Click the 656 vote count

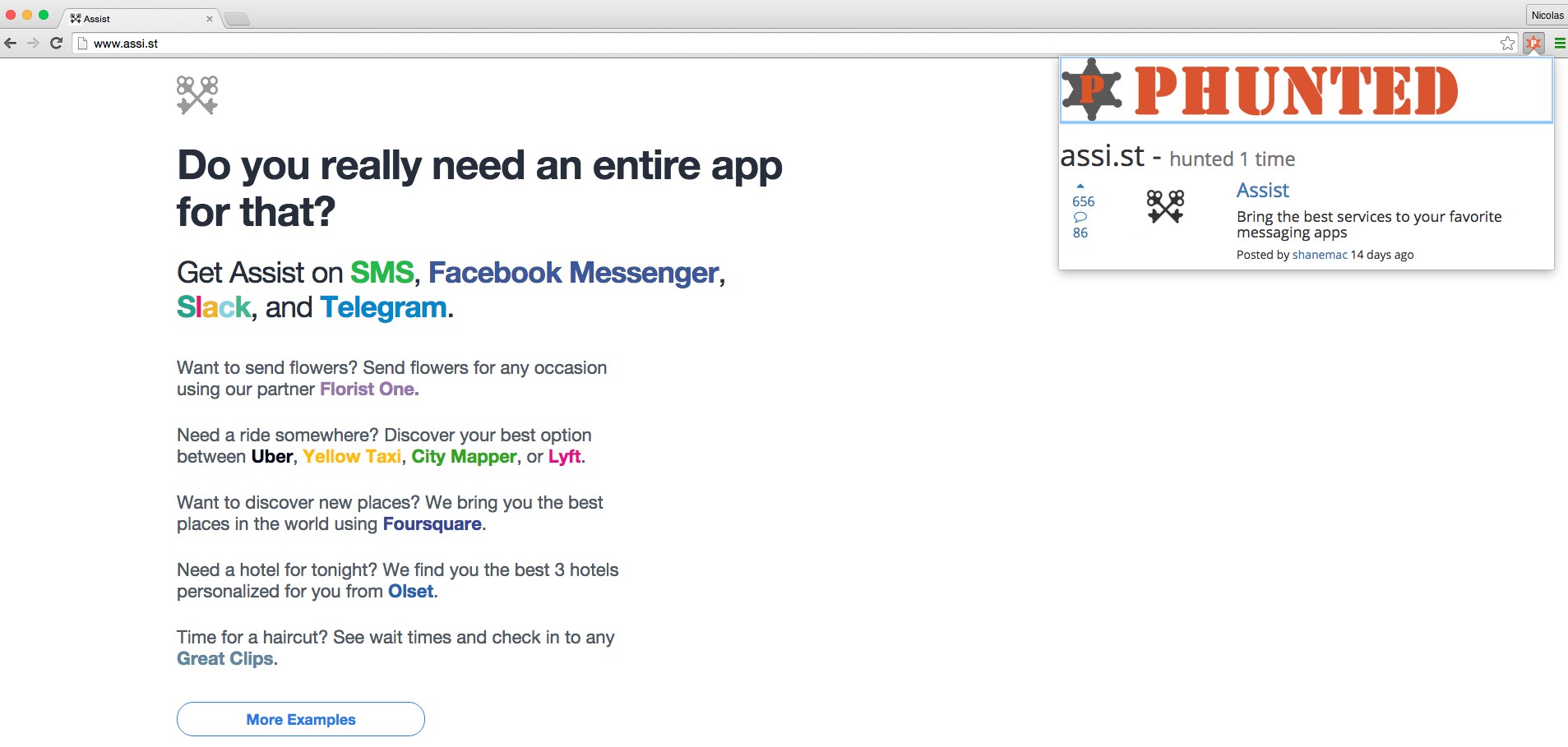[x=1084, y=201]
